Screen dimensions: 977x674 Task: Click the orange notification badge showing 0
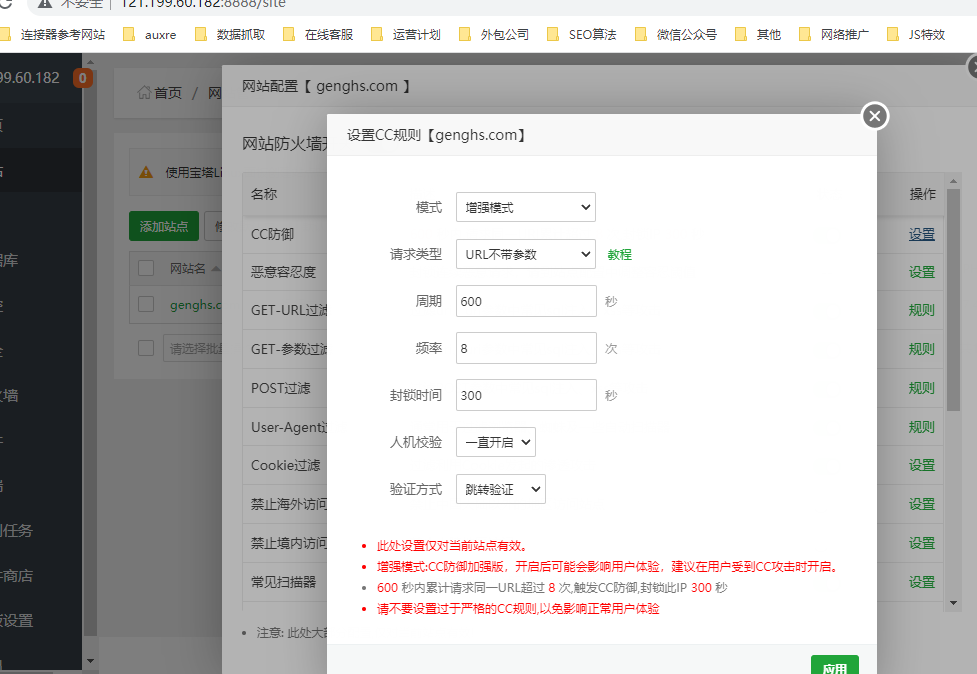tap(83, 78)
